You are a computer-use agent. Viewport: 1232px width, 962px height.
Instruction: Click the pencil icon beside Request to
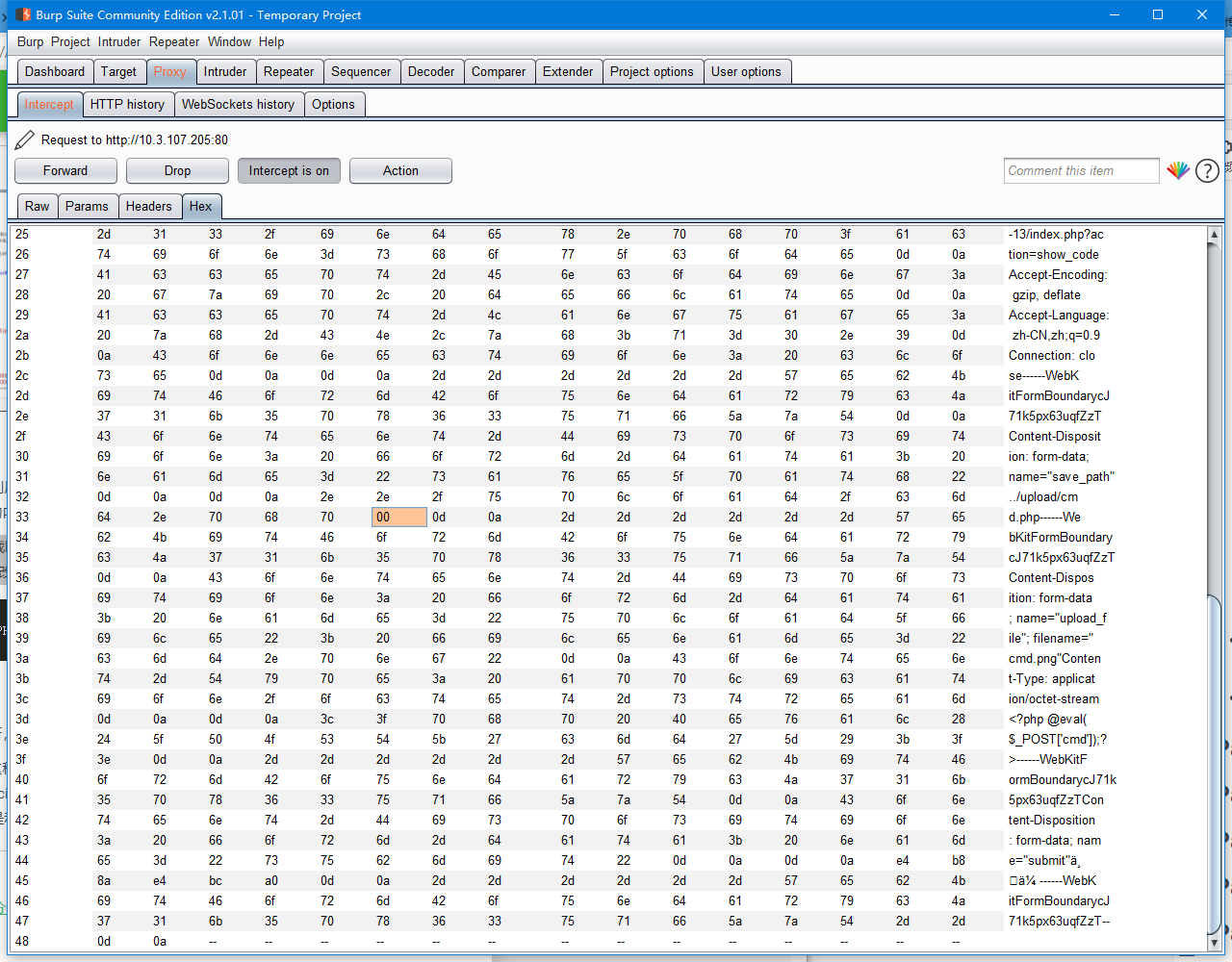[25, 140]
